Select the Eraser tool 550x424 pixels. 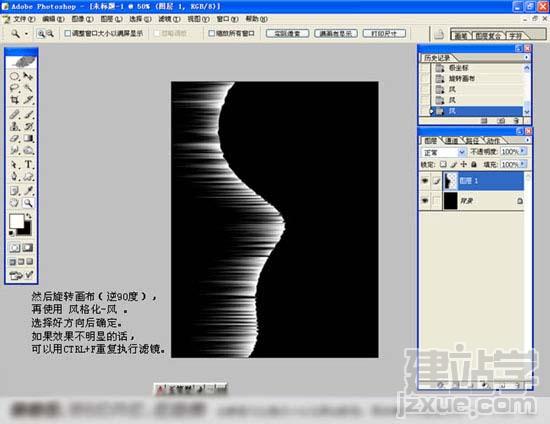(x=14, y=139)
